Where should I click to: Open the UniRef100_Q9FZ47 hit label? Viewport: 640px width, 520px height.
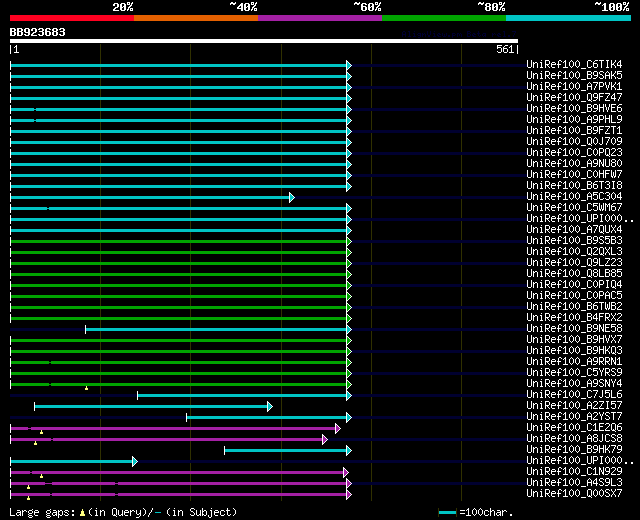pos(574,98)
